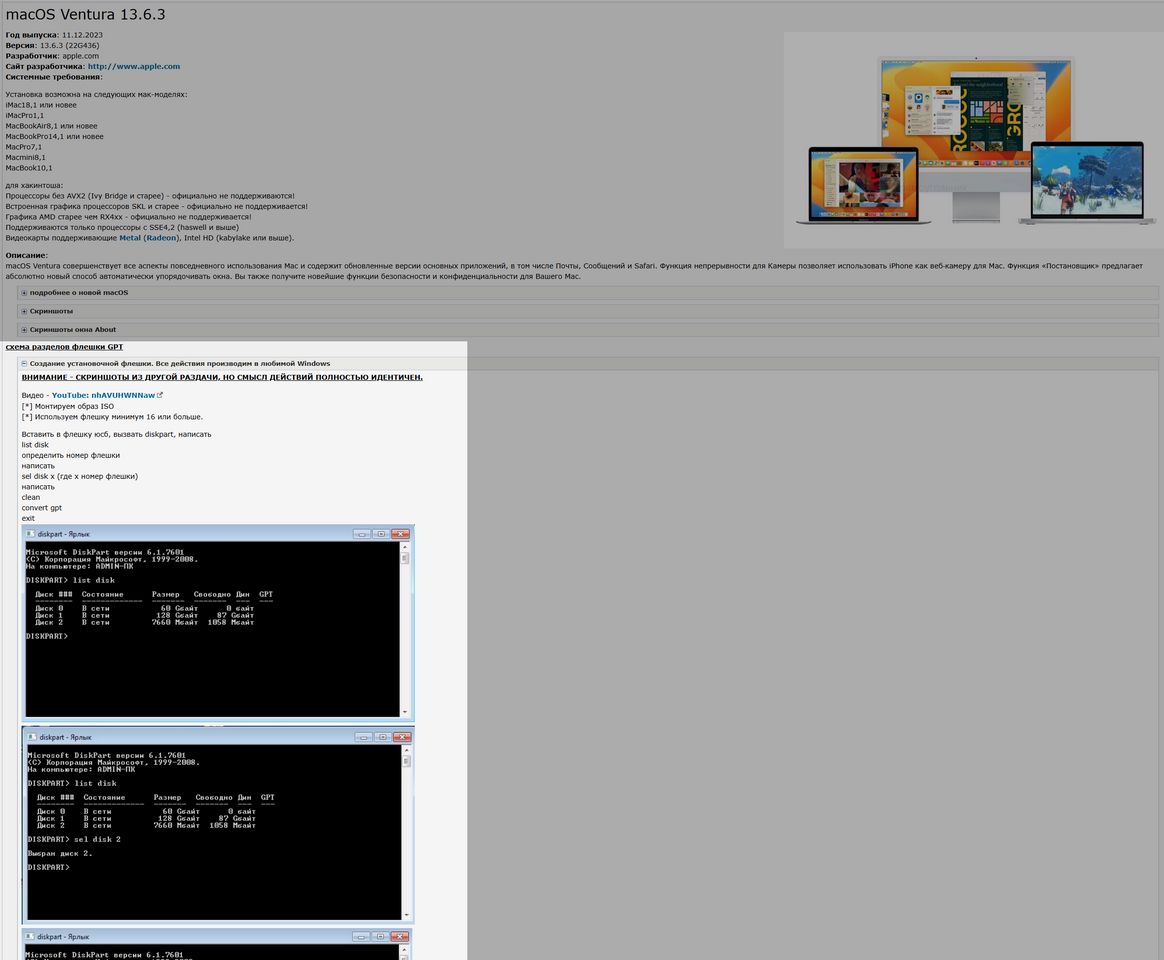Expand the "Скриншоты окна About" spoiler
The image size is (1164, 960).
coord(72,329)
